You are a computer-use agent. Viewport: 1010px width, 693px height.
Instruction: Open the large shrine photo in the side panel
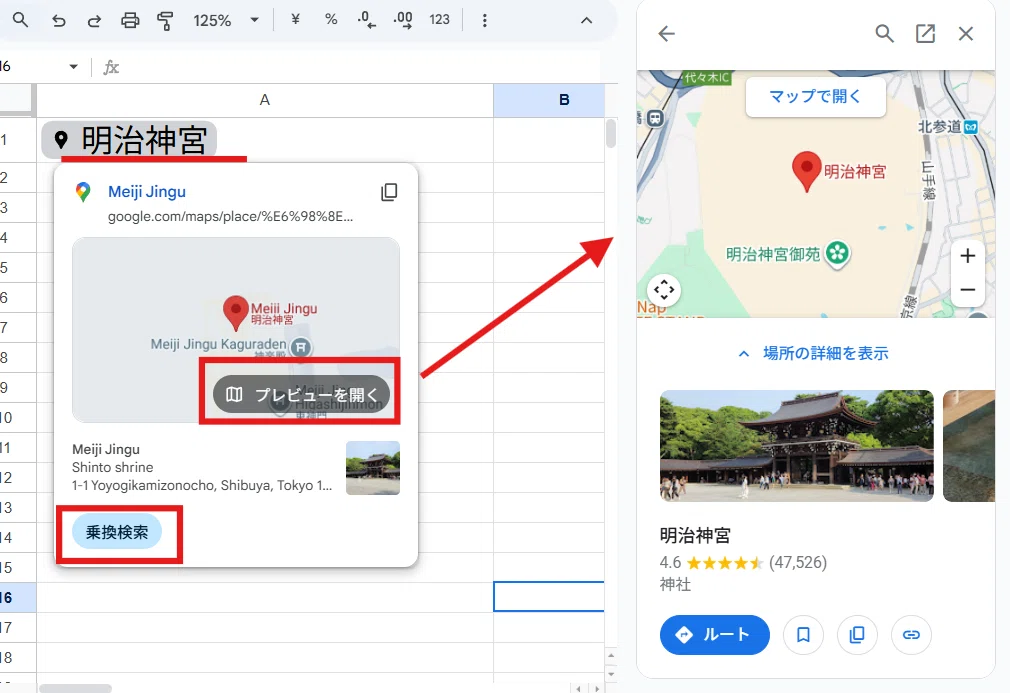pyautogui.click(x=797, y=446)
